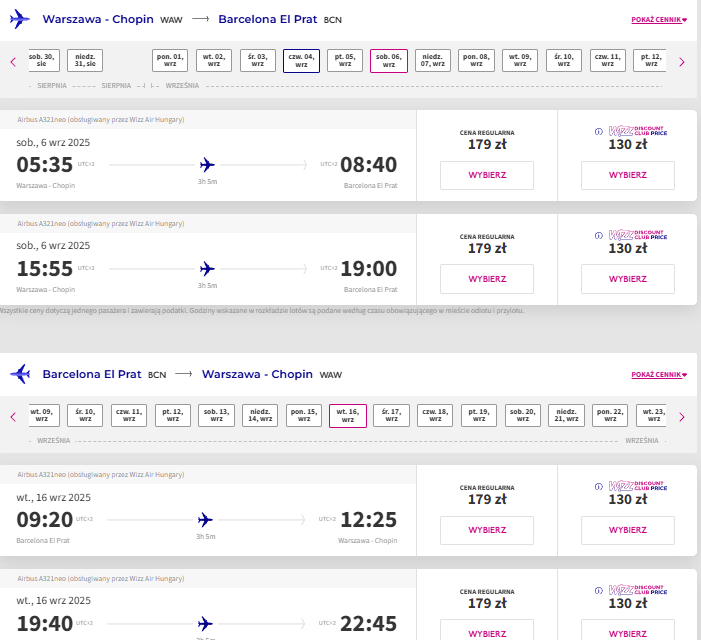
Task: Click the outbound previous dates arrow
Action: pyautogui.click(x=13, y=62)
